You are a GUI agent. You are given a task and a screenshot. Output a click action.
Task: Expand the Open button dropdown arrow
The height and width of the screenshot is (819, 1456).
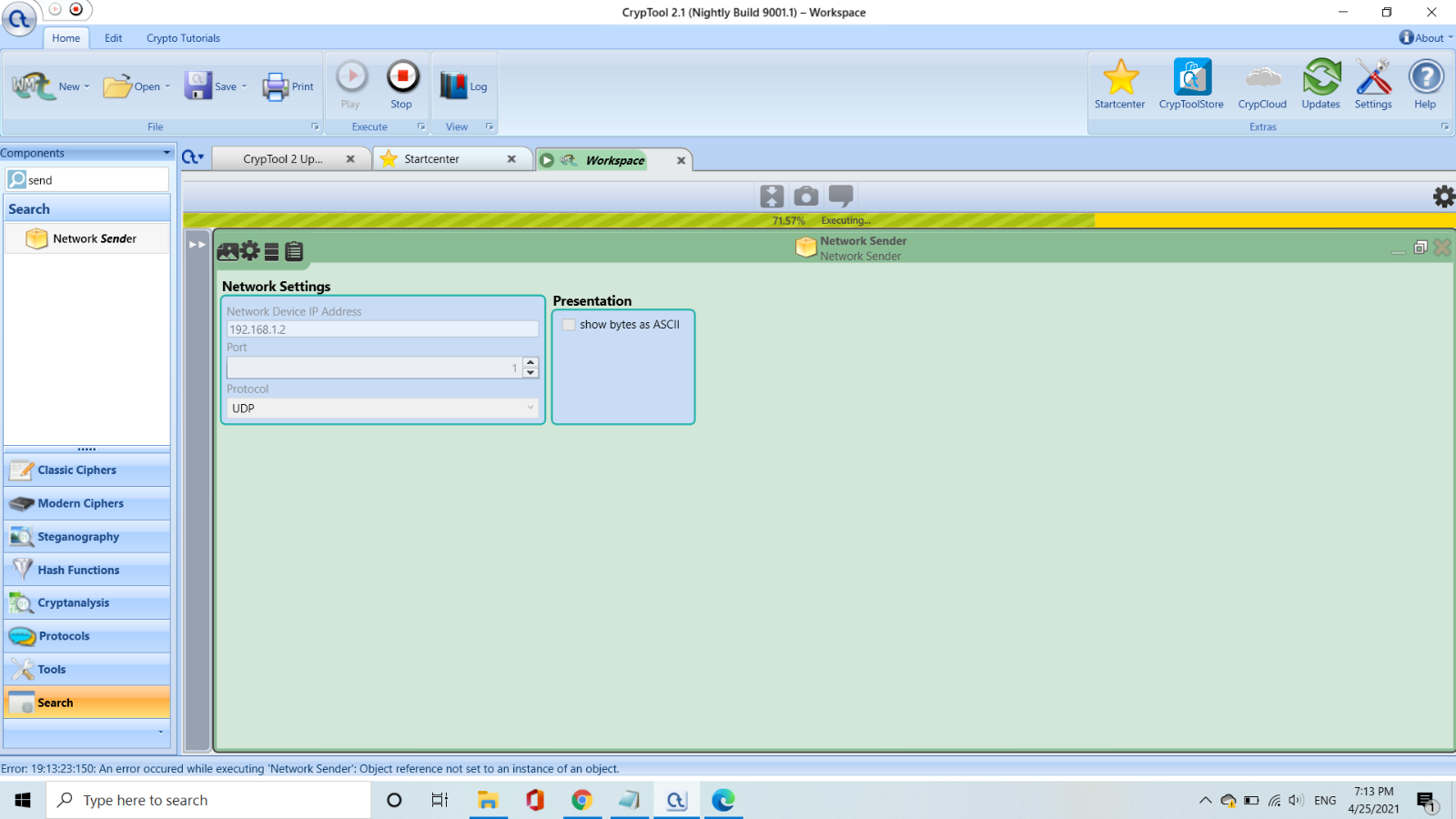[167, 87]
